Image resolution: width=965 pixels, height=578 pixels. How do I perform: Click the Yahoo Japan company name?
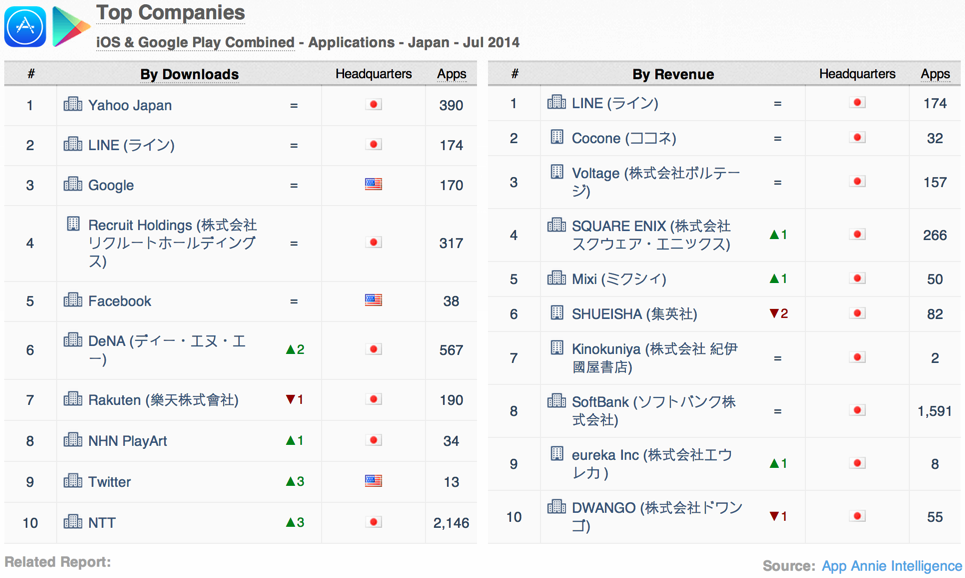(130, 105)
